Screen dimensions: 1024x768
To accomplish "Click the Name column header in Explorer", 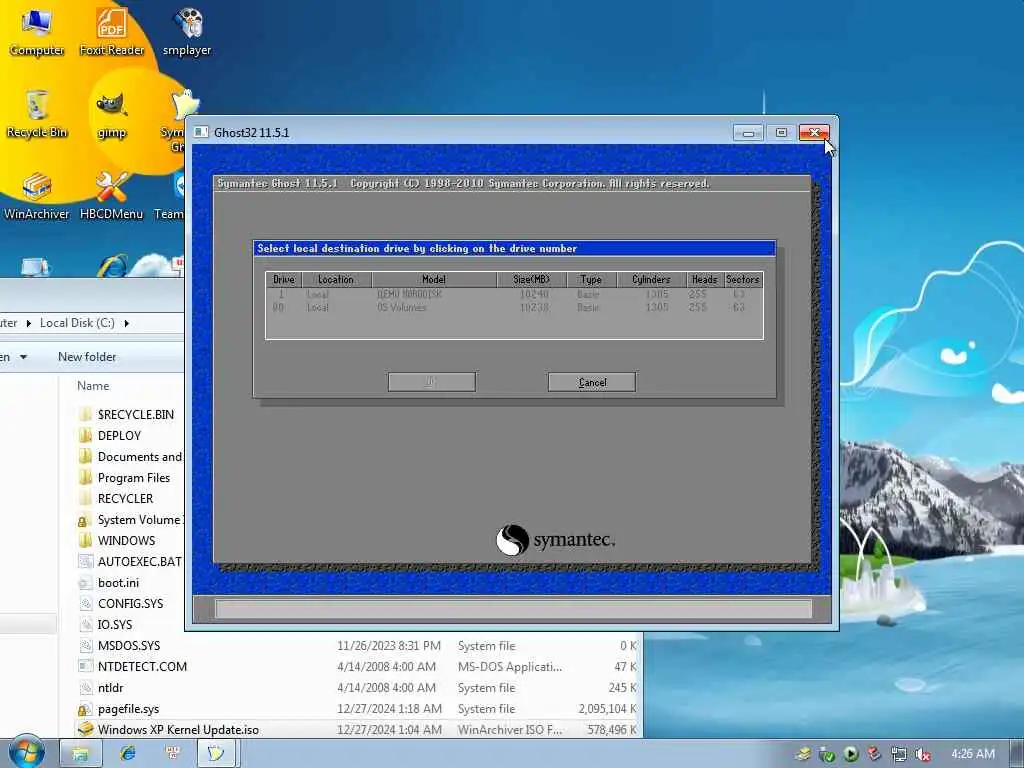I will [93, 386].
